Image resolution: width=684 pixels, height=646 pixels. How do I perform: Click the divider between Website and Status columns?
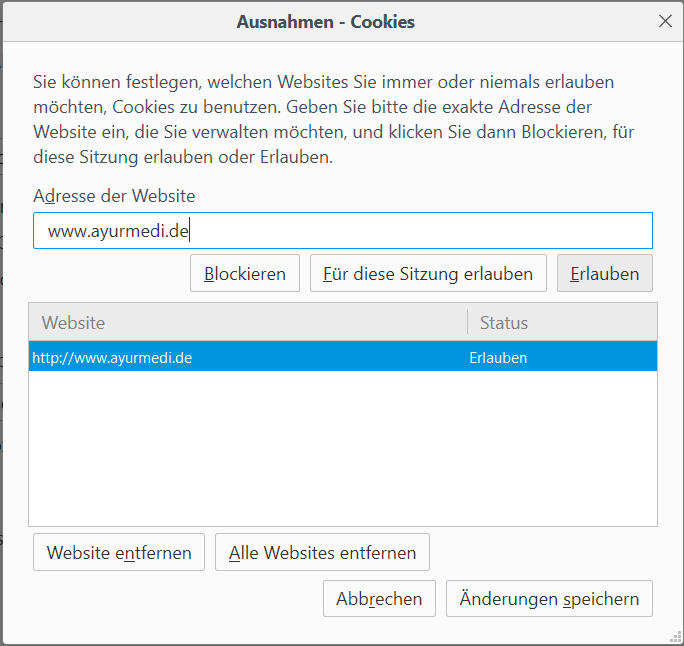(x=467, y=323)
